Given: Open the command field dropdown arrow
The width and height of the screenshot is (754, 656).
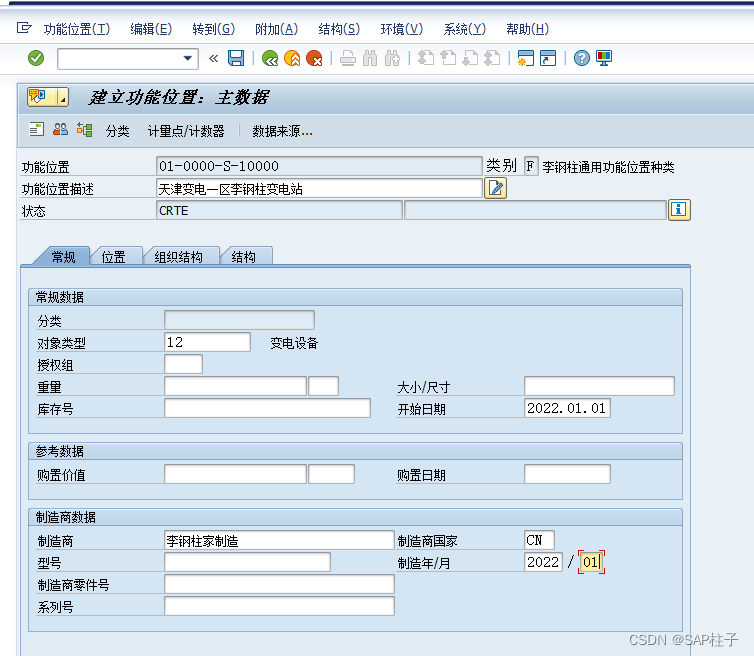Looking at the screenshot, I should click(188, 59).
